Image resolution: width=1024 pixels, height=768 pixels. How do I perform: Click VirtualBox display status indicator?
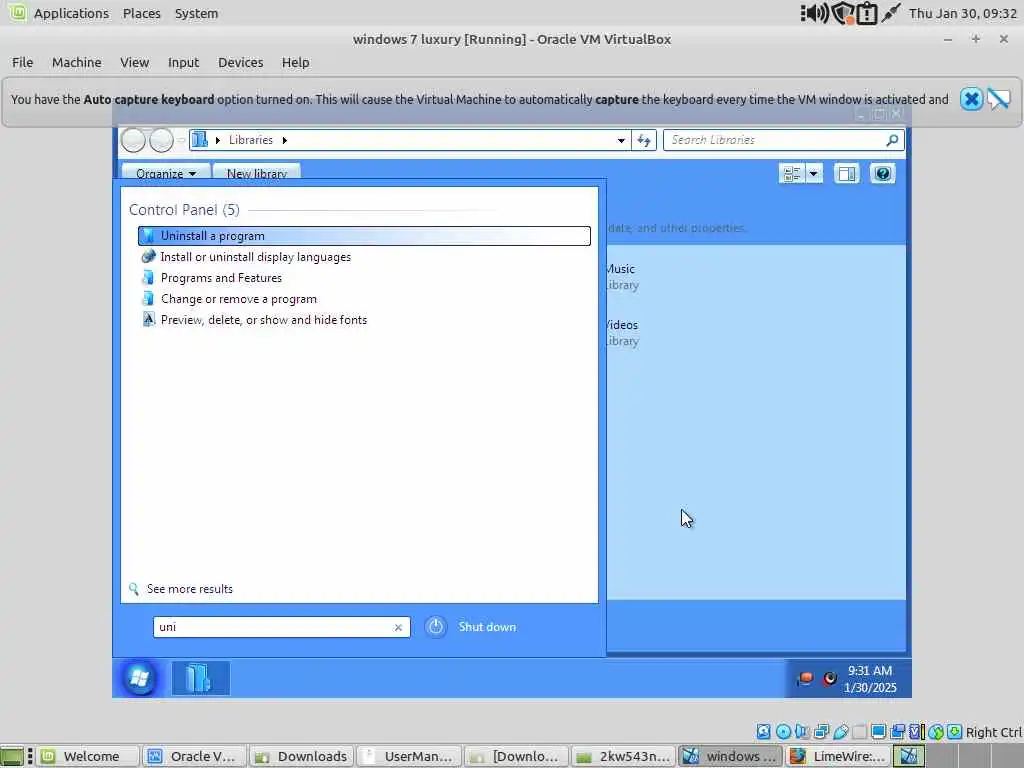click(x=878, y=732)
